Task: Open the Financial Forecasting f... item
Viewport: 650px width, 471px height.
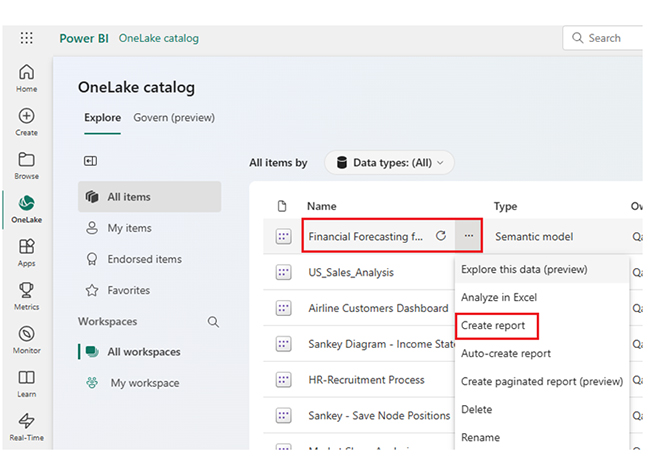Action: click(365, 236)
